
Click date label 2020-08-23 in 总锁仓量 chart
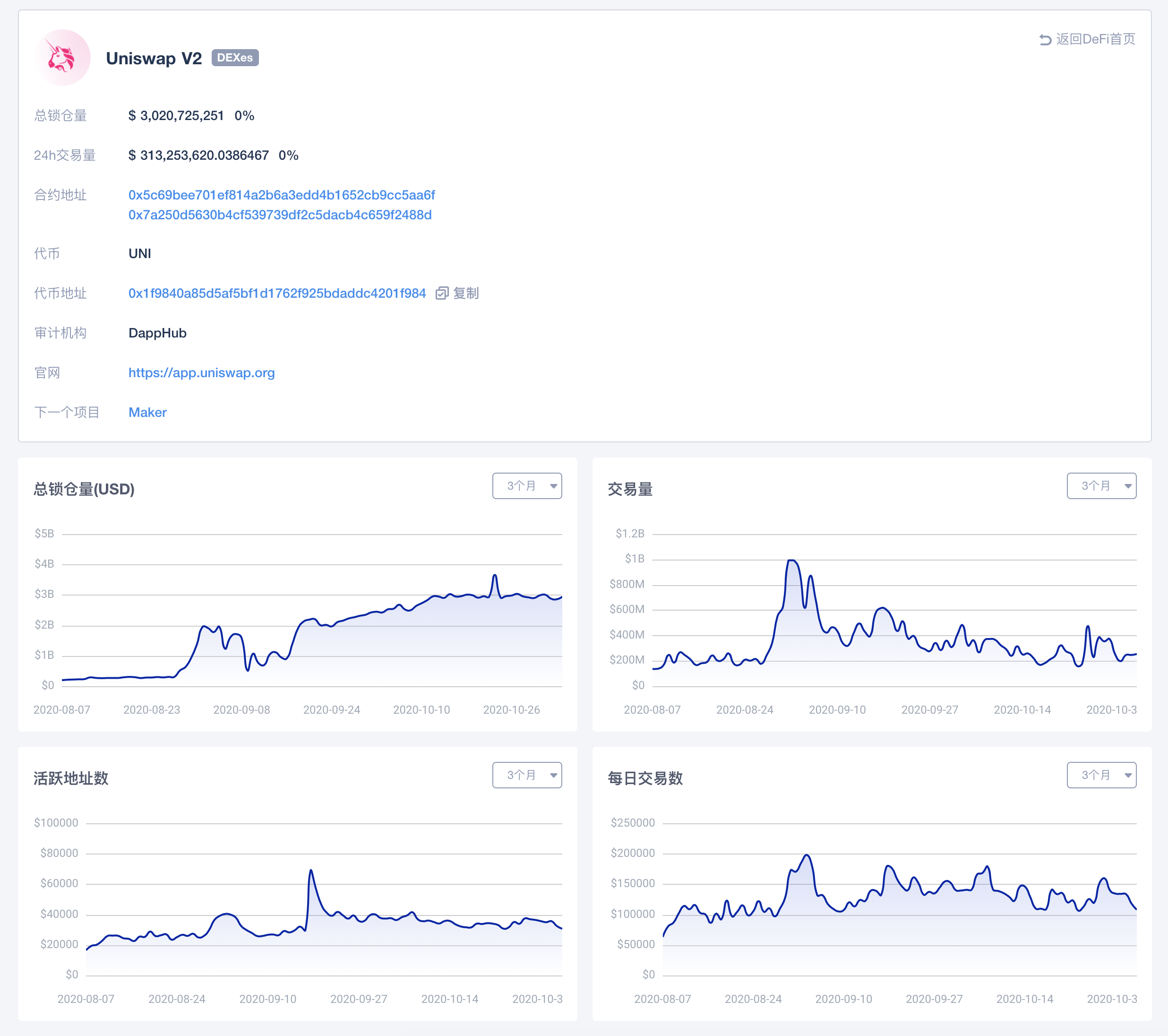(x=151, y=709)
